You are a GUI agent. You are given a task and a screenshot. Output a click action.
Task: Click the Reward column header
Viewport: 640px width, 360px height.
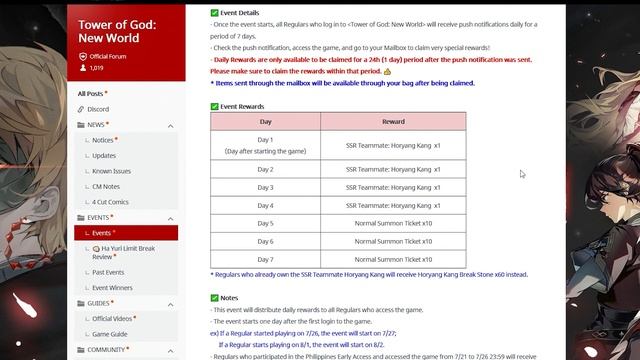pos(393,122)
